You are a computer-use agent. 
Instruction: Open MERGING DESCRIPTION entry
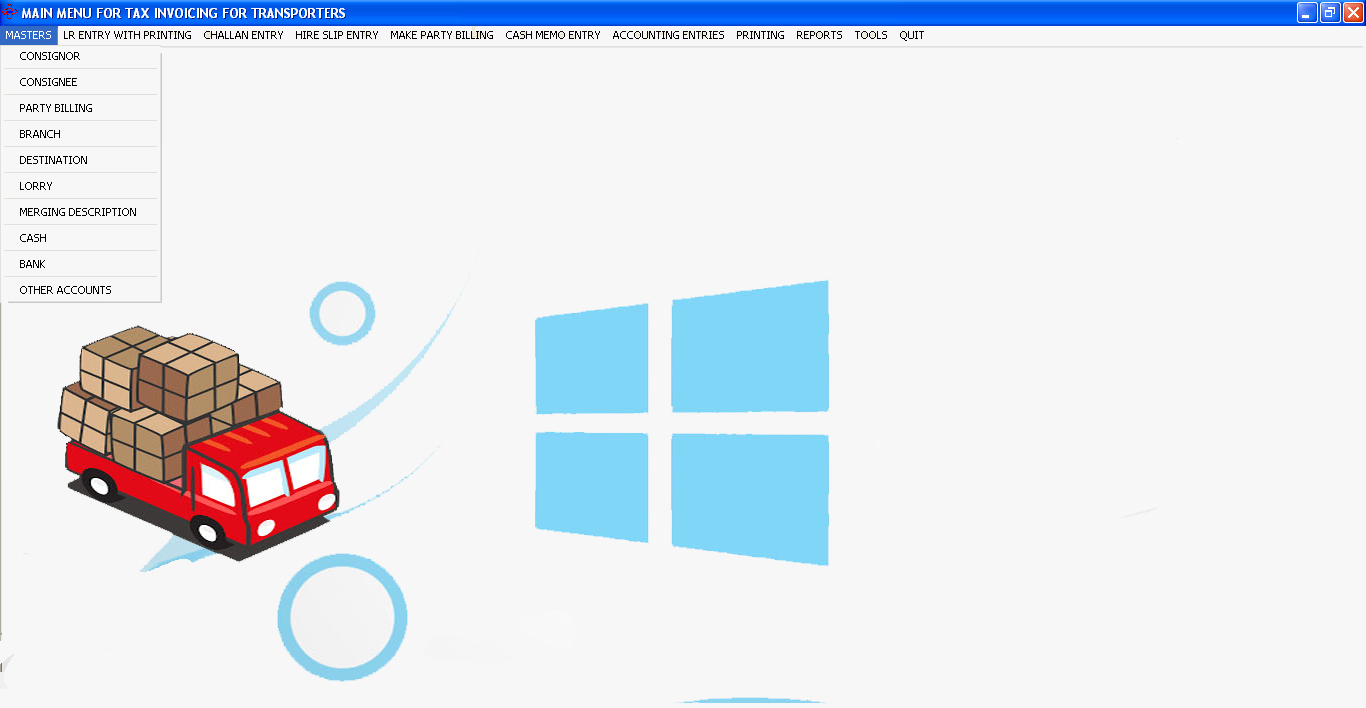point(77,211)
